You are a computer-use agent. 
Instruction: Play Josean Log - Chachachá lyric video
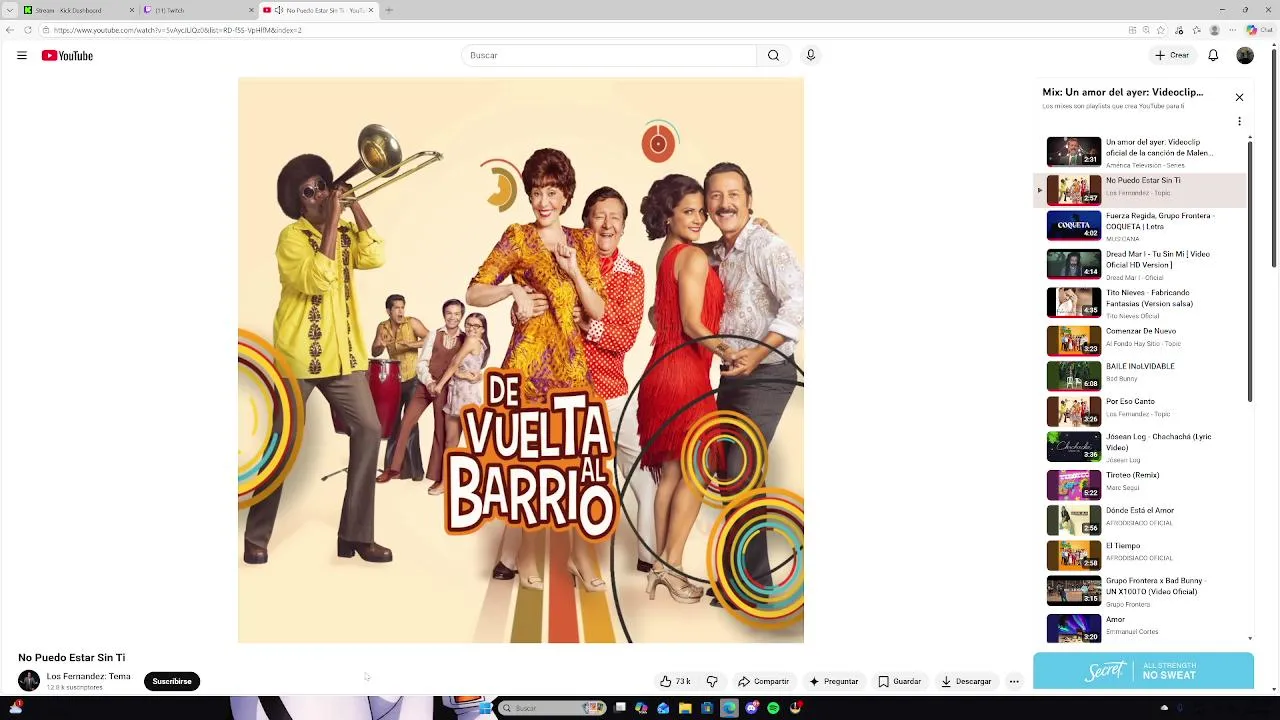coord(1140,447)
